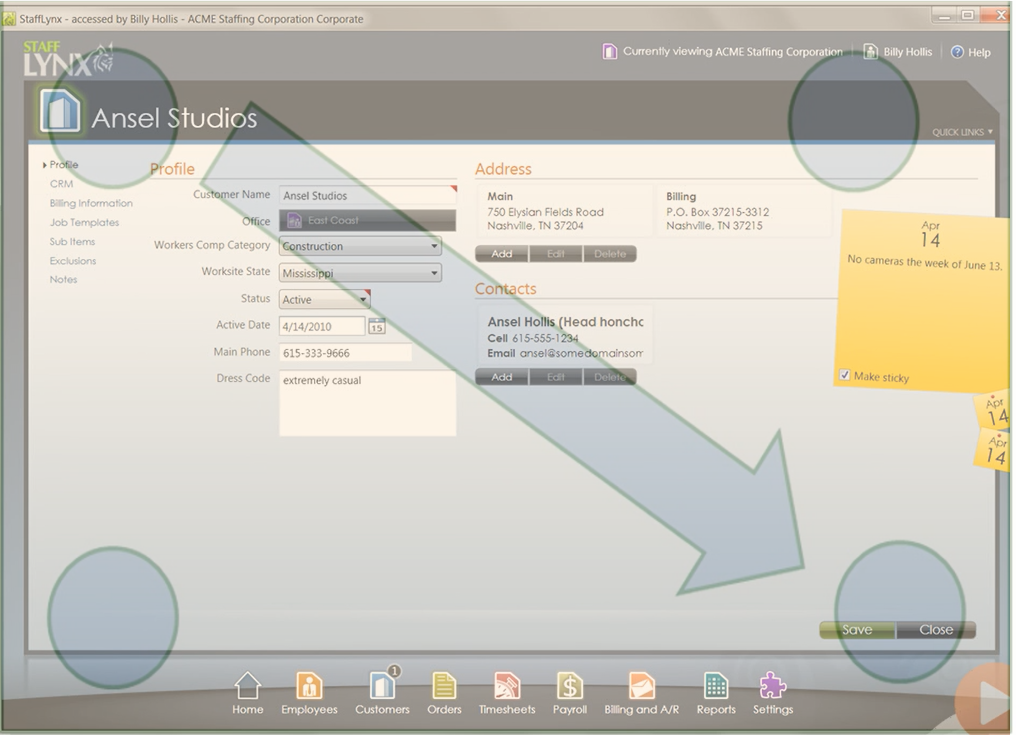Click the orange play arrow button

pyautogui.click(x=986, y=702)
